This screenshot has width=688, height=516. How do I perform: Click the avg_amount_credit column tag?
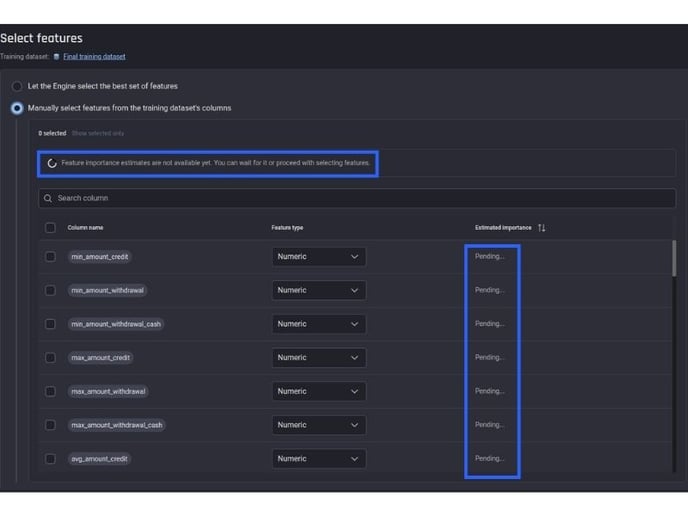point(99,459)
